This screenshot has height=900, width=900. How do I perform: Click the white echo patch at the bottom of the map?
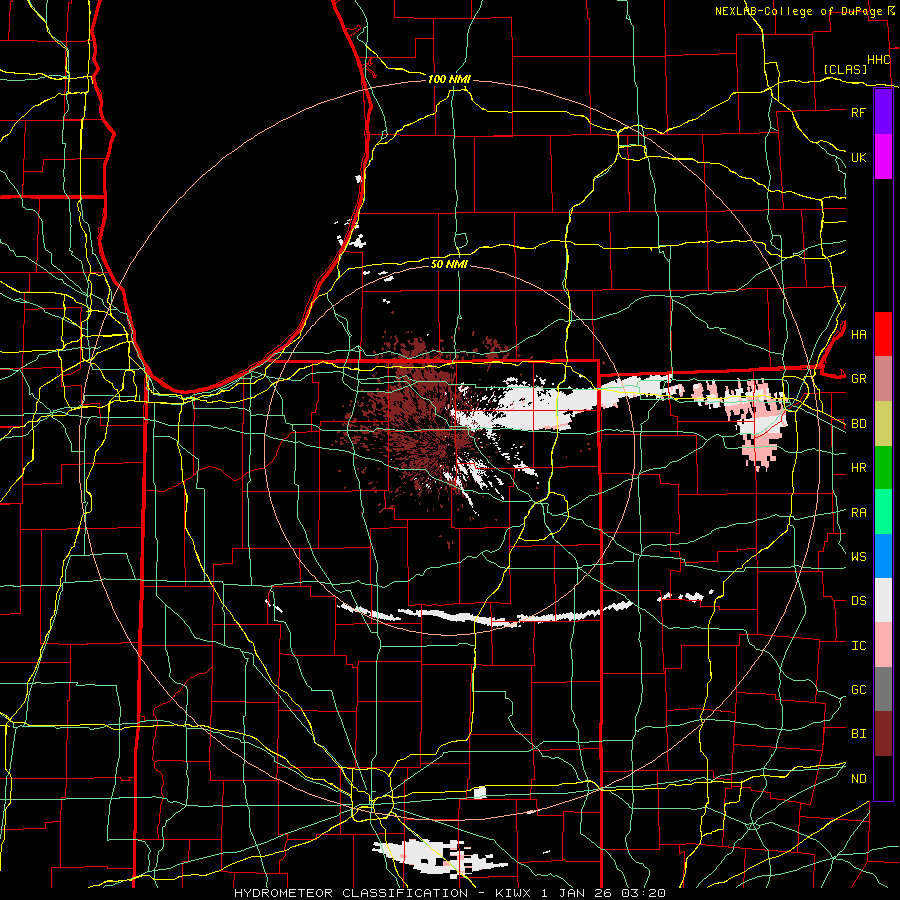tap(439, 858)
